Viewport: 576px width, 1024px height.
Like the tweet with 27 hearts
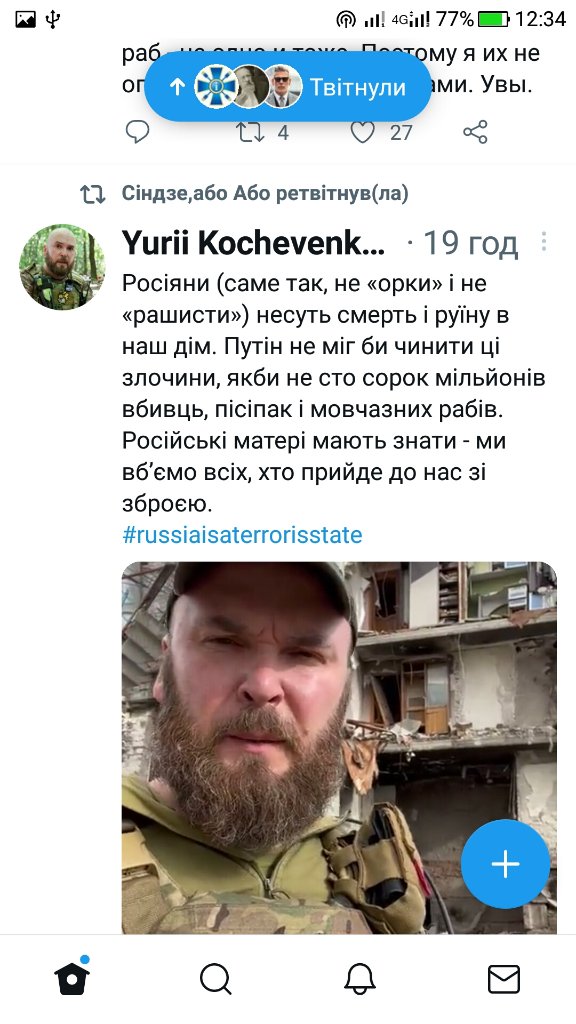(x=362, y=133)
